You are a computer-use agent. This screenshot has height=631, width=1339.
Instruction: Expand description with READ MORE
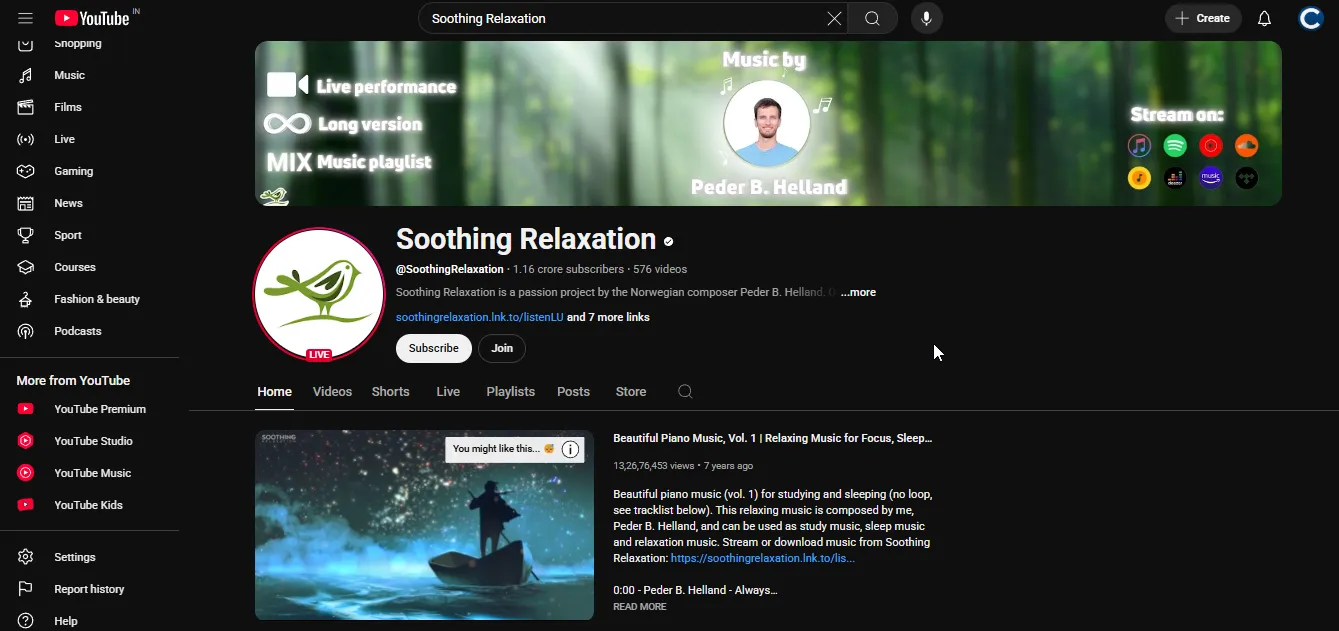pos(640,607)
